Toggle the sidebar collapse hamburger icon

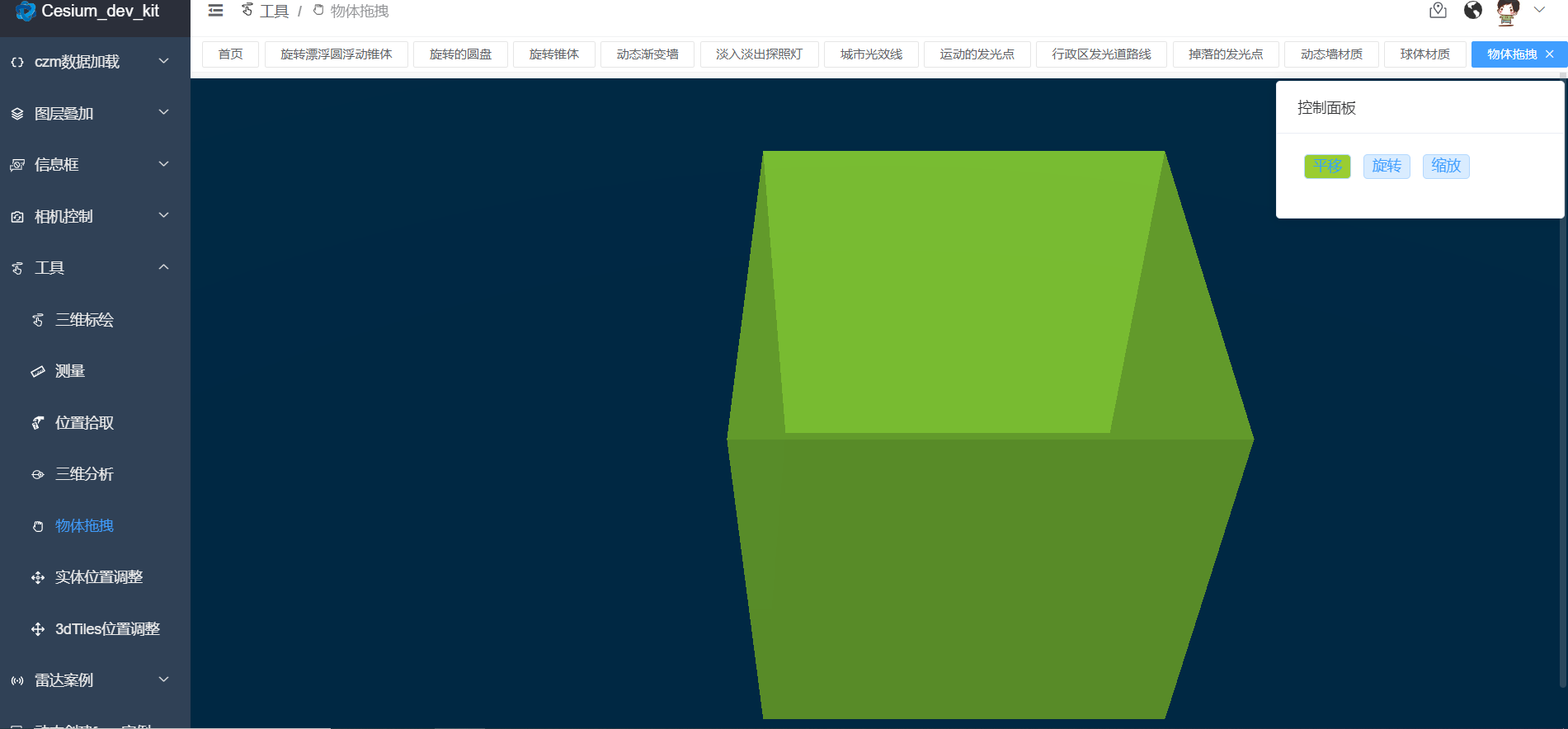click(215, 11)
